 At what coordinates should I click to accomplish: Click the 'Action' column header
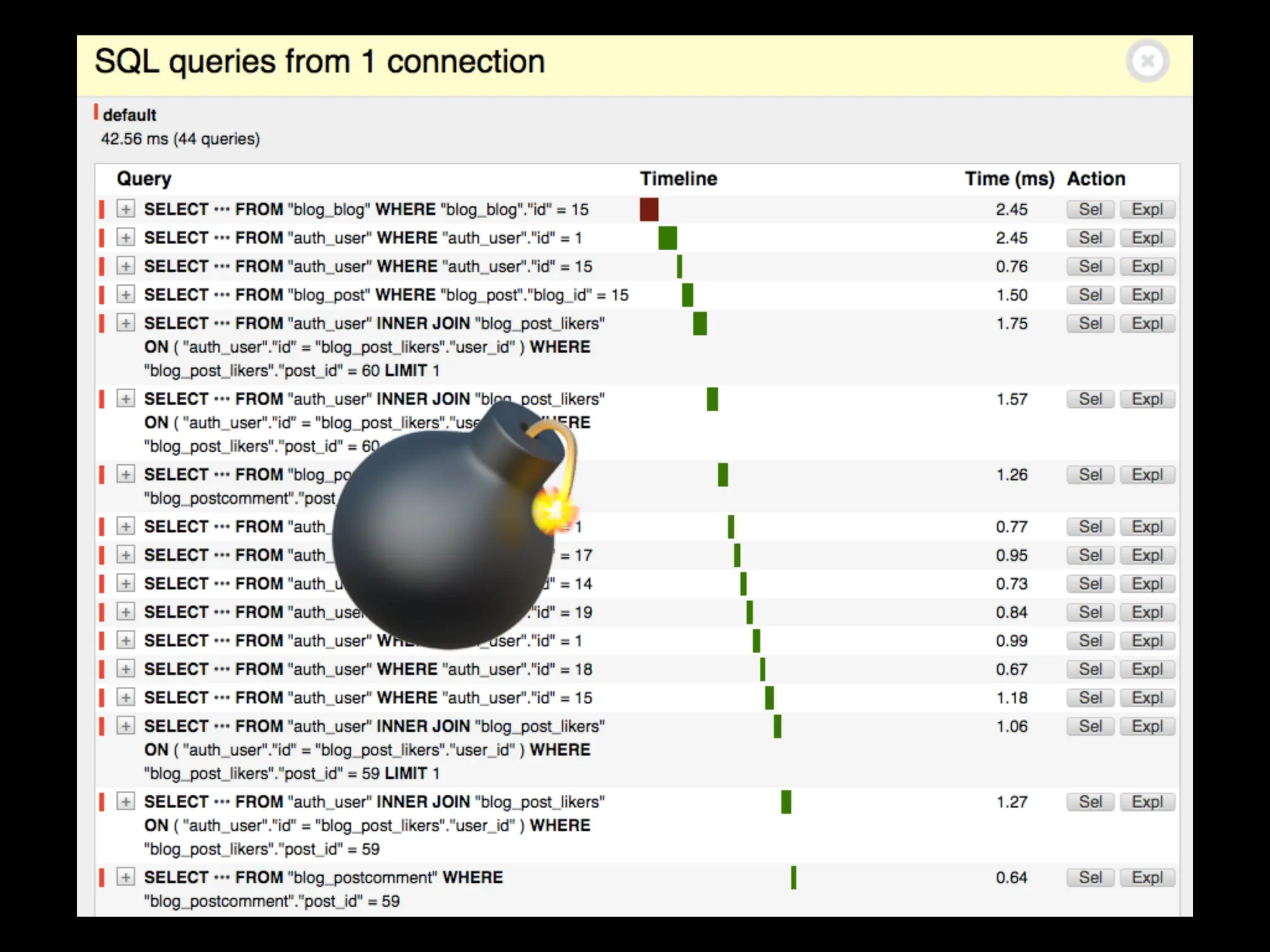tap(1096, 178)
